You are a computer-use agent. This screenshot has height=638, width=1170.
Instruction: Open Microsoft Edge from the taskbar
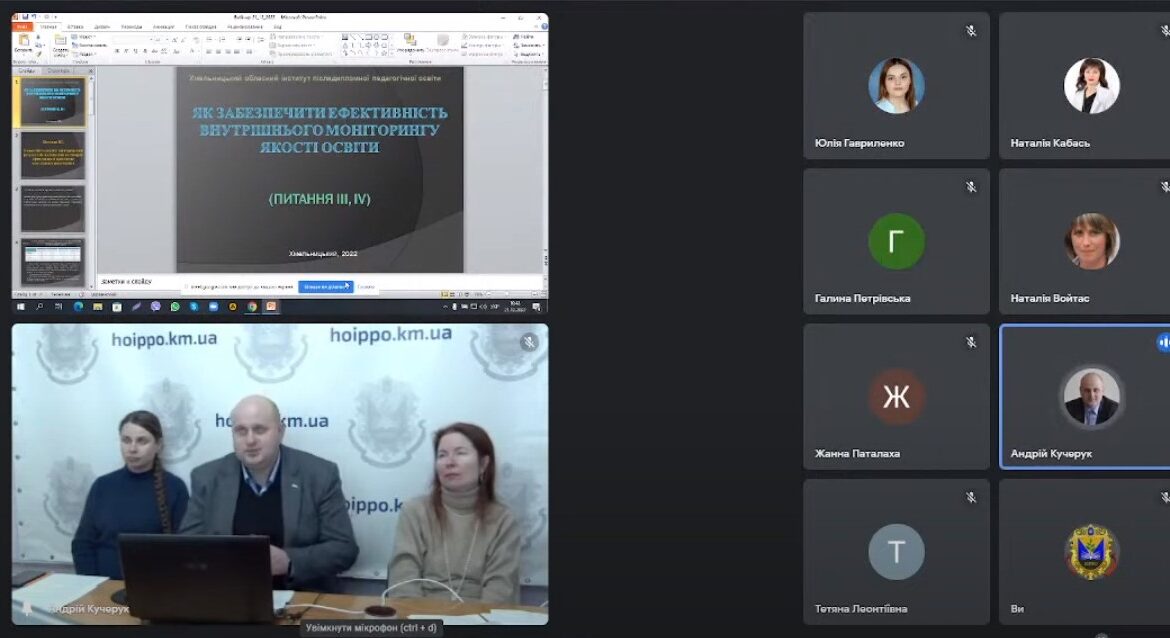pos(78,307)
